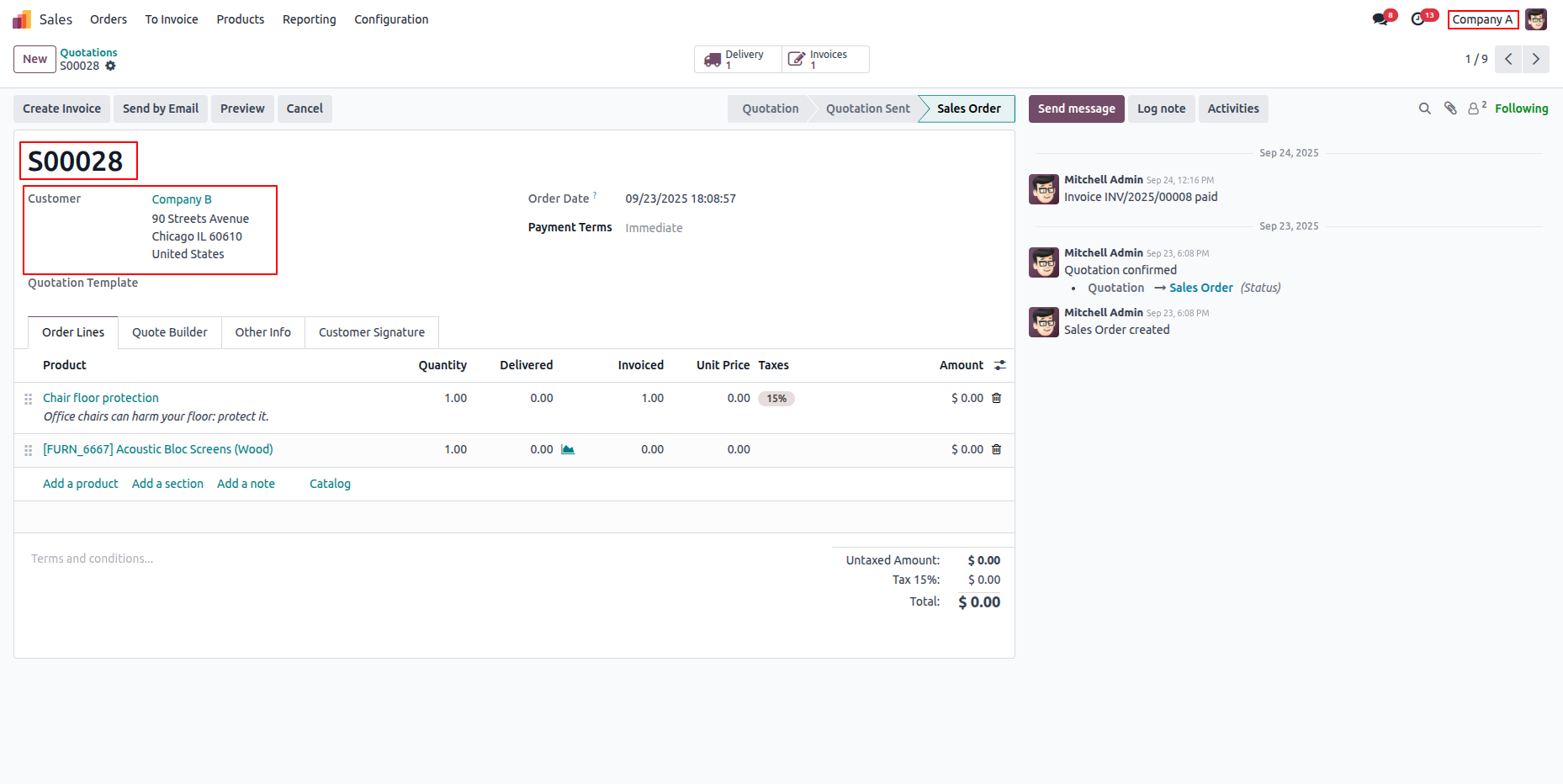Open the optional columns selector in Order Lines

tap(999, 365)
